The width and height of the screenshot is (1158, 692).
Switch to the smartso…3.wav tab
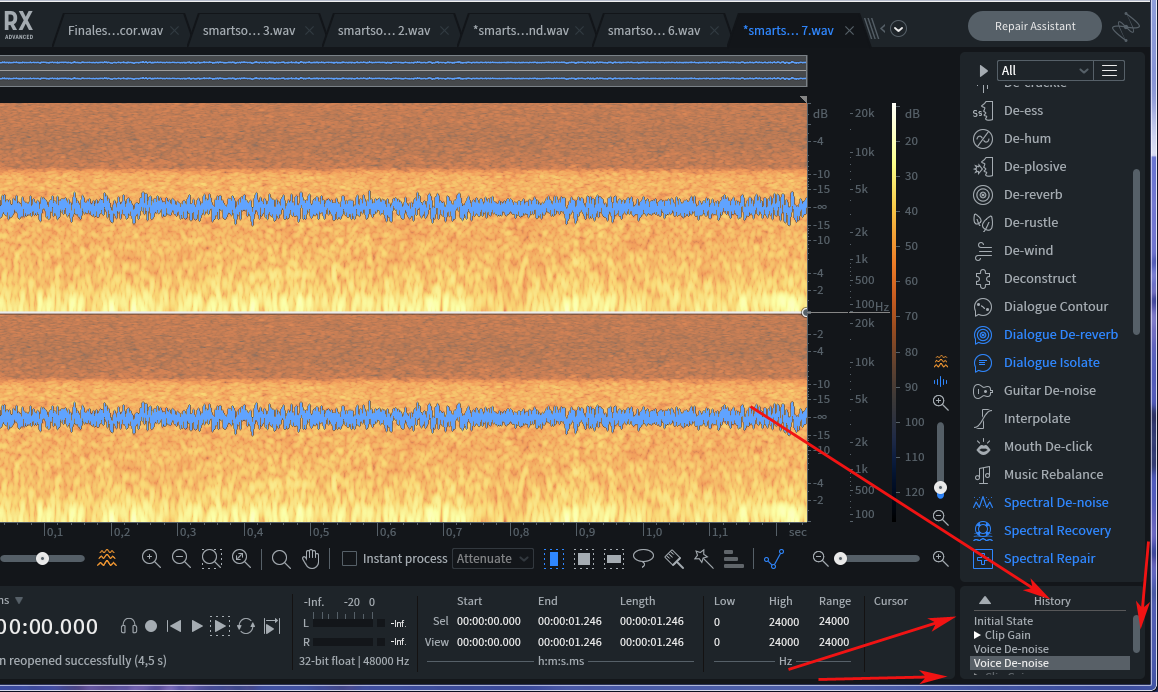[249, 30]
